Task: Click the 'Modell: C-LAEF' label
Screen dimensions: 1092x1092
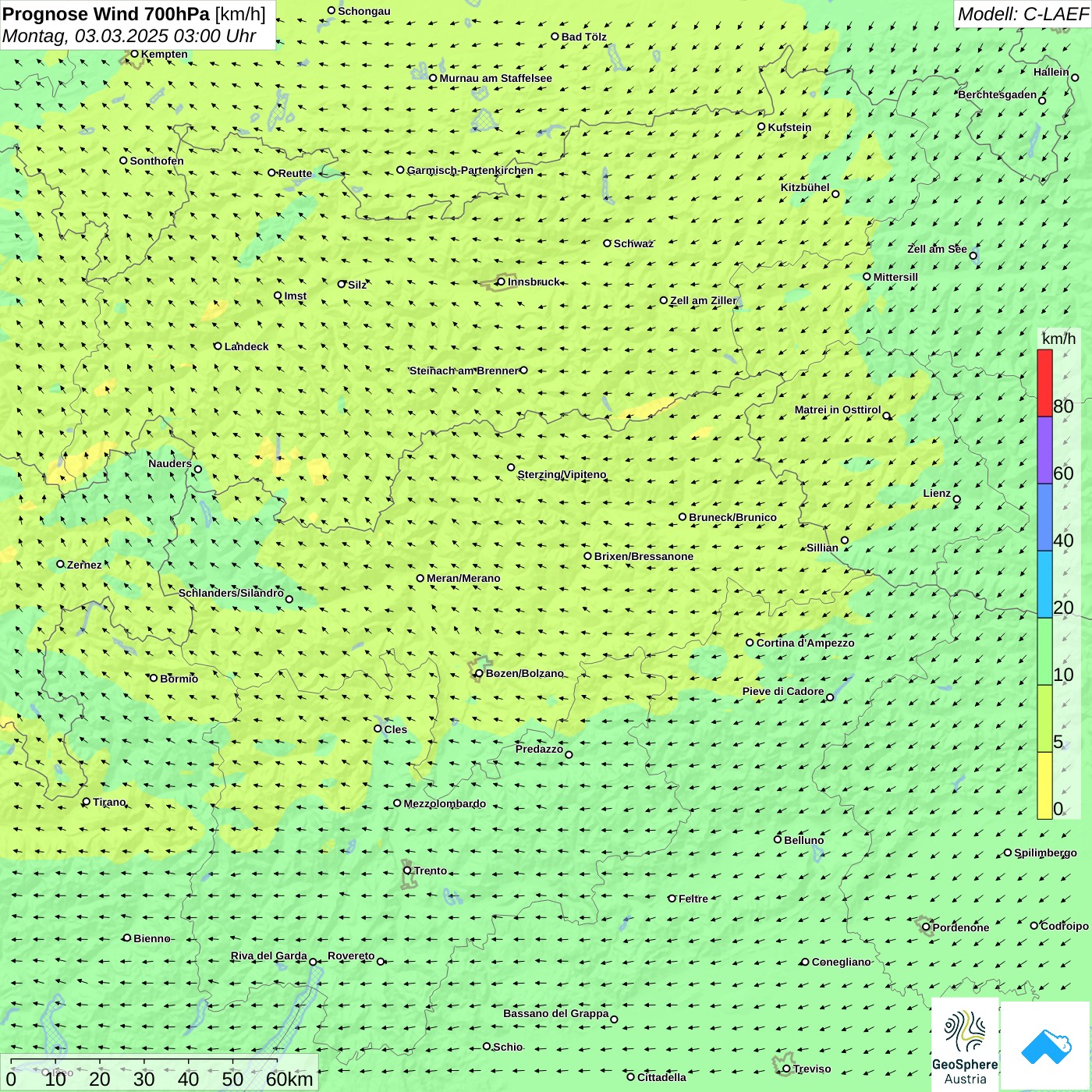Action: [1023, 14]
